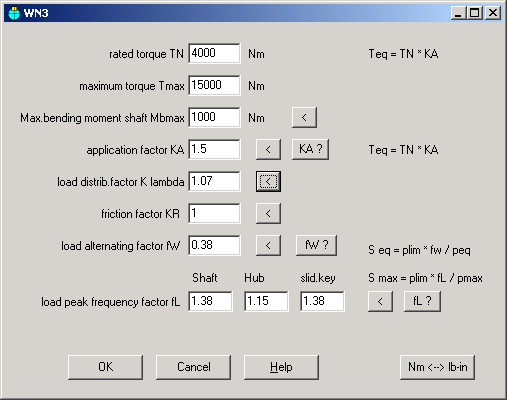Screen dimensions: 507x400
Task: Click the application factor KA input field
Action: tap(214, 149)
